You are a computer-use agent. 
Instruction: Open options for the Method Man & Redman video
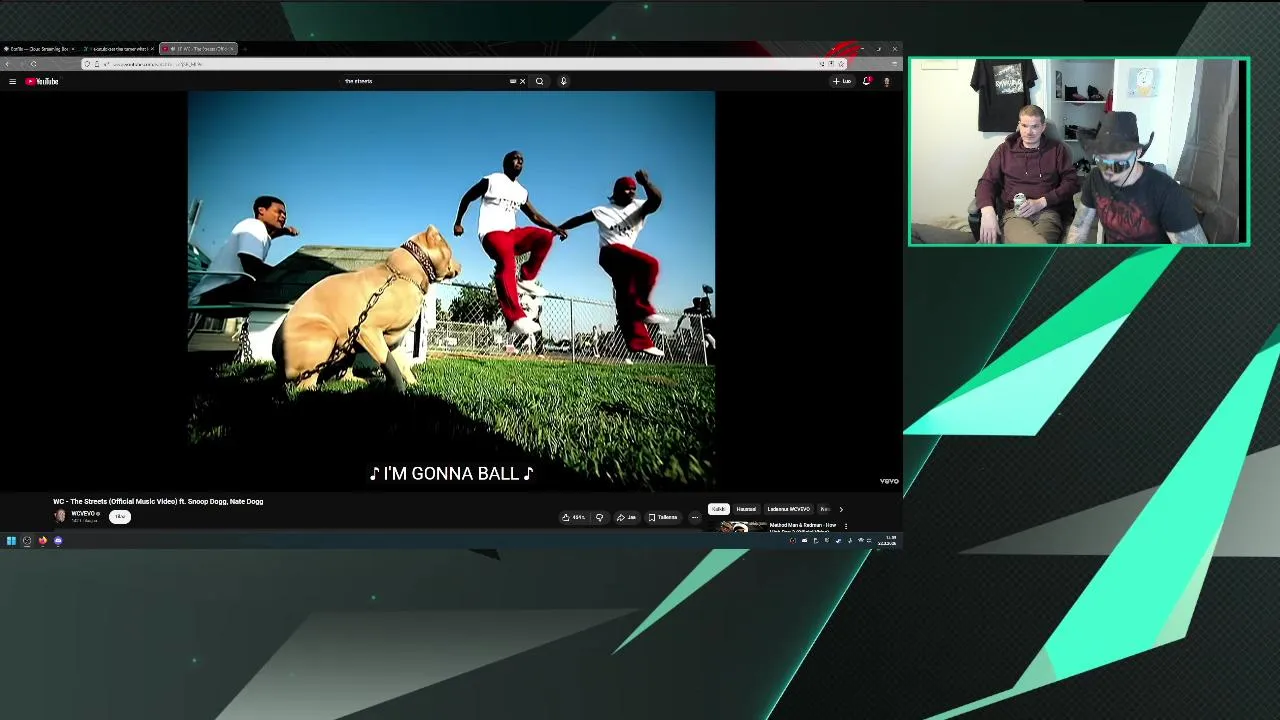(x=845, y=525)
